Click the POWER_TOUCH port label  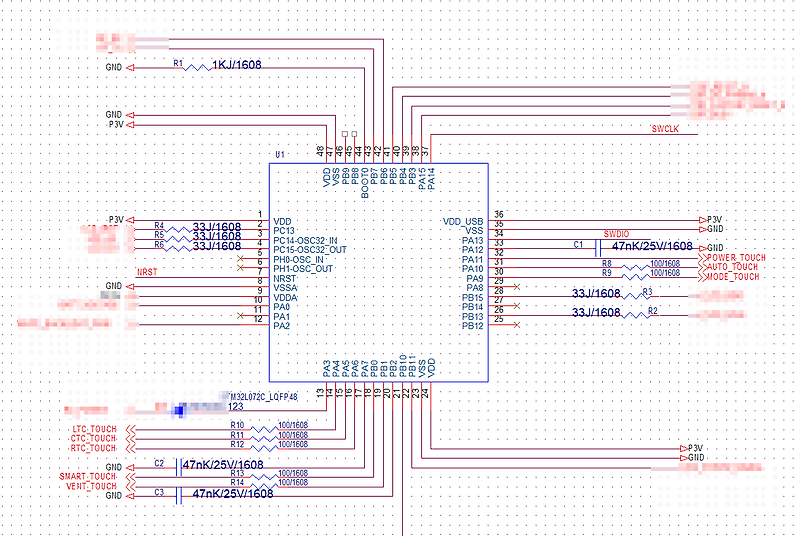[736, 258]
